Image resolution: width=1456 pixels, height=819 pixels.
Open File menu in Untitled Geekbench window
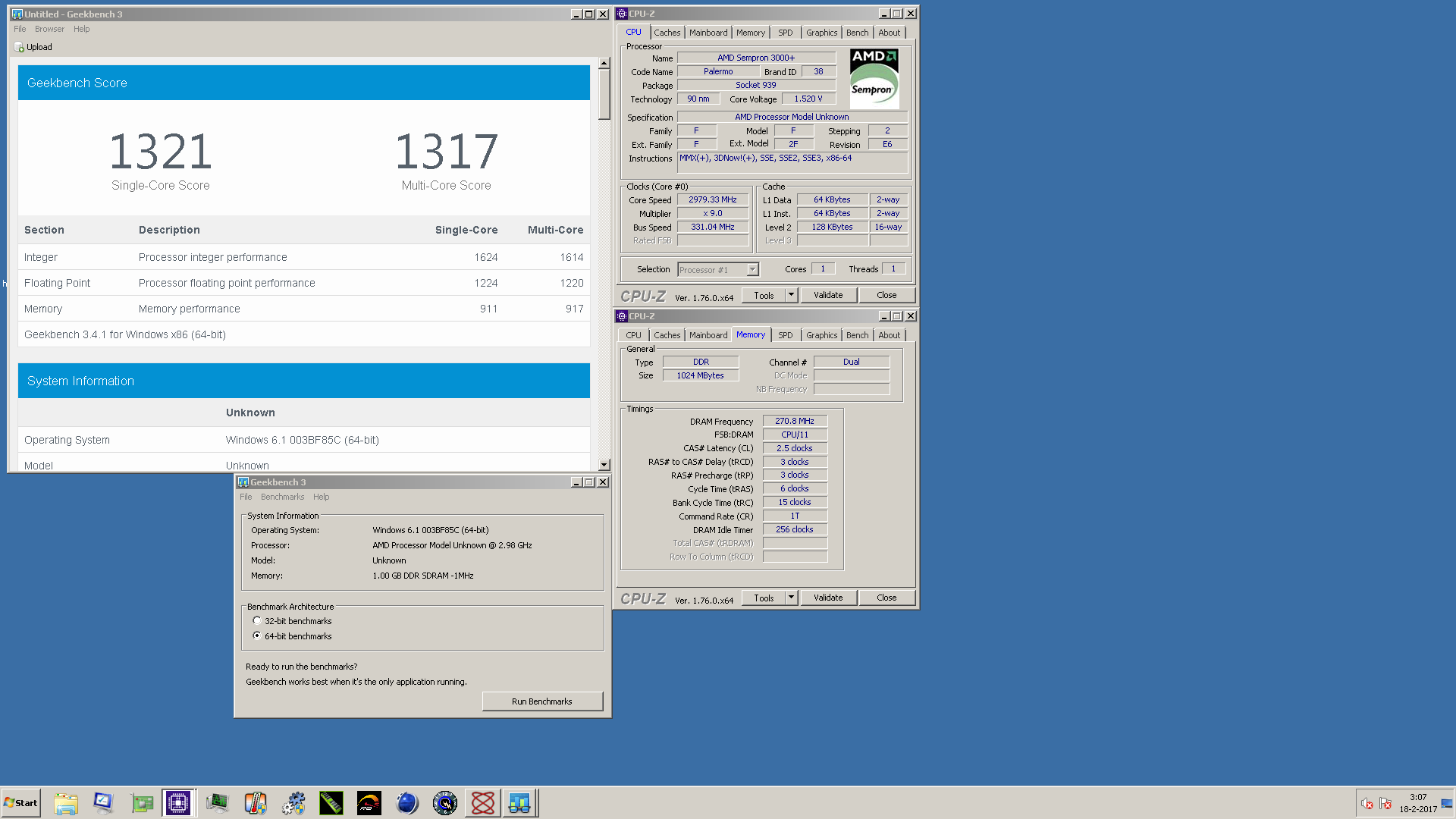click(x=20, y=29)
